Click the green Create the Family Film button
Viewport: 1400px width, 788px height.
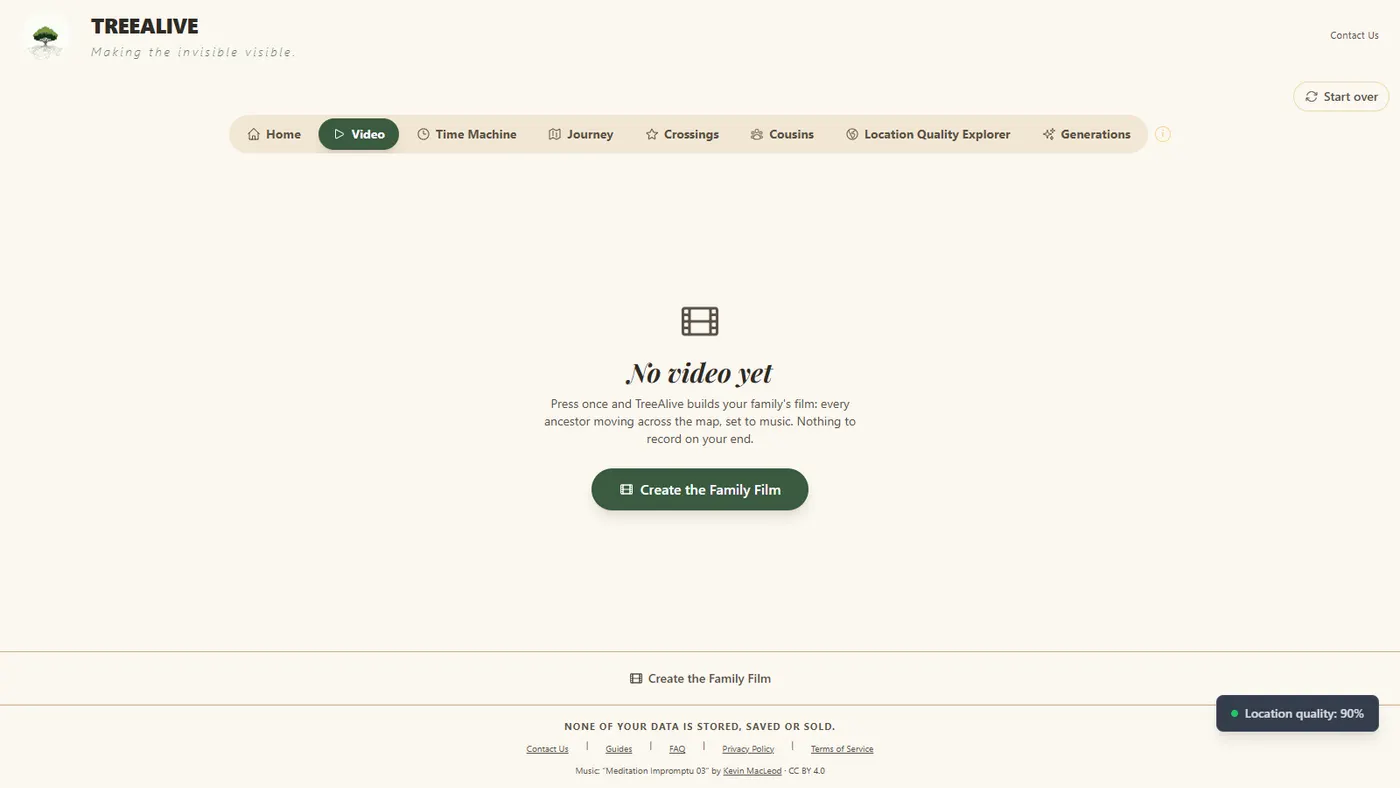pos(700,489)
